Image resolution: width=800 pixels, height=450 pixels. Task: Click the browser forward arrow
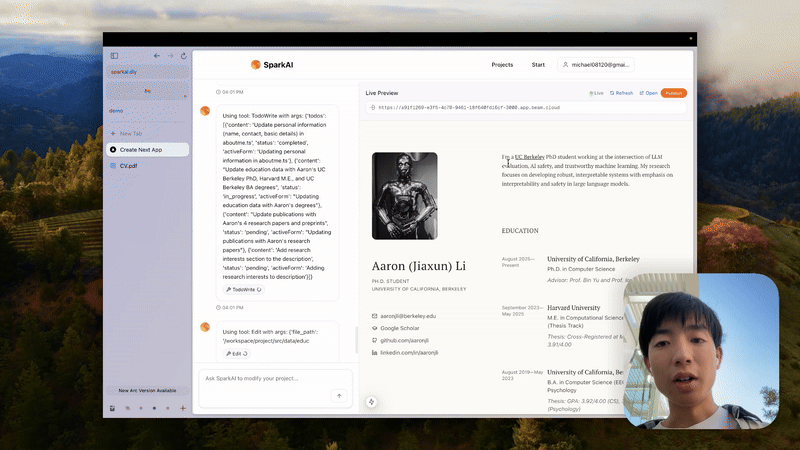point(170,55)
